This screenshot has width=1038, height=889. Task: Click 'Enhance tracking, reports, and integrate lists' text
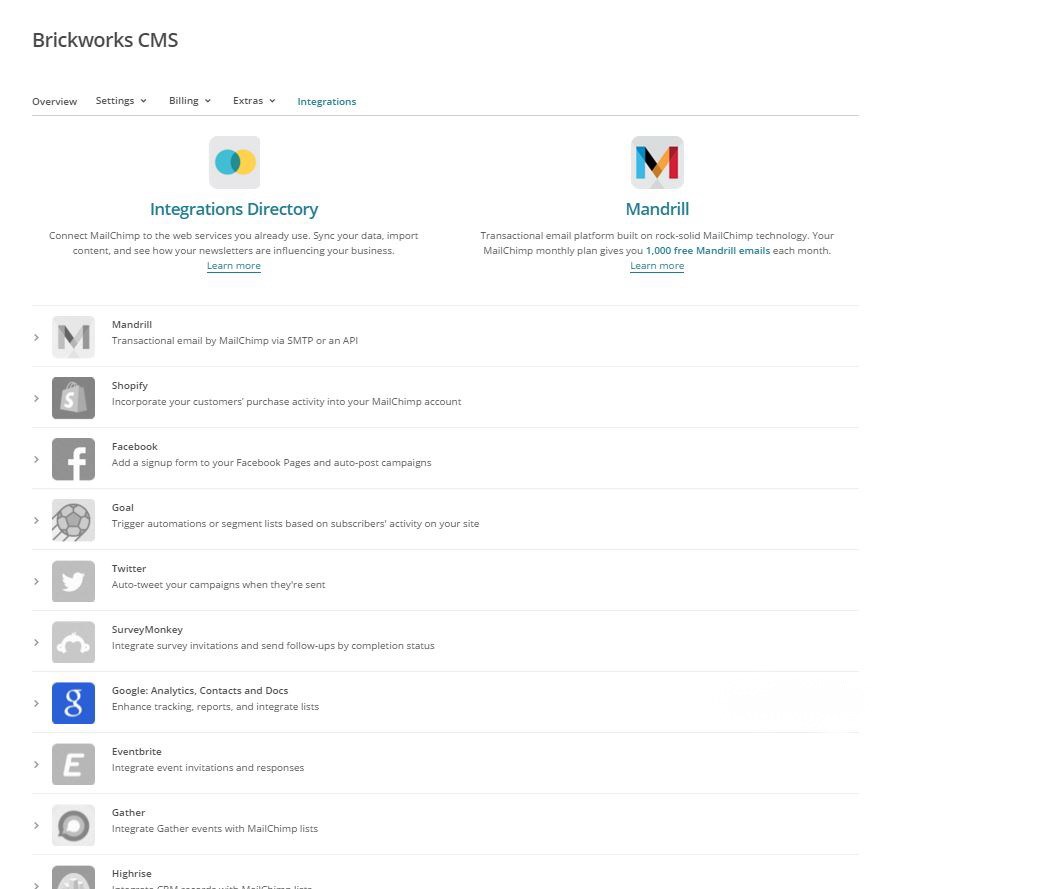(x=215, y=706)
